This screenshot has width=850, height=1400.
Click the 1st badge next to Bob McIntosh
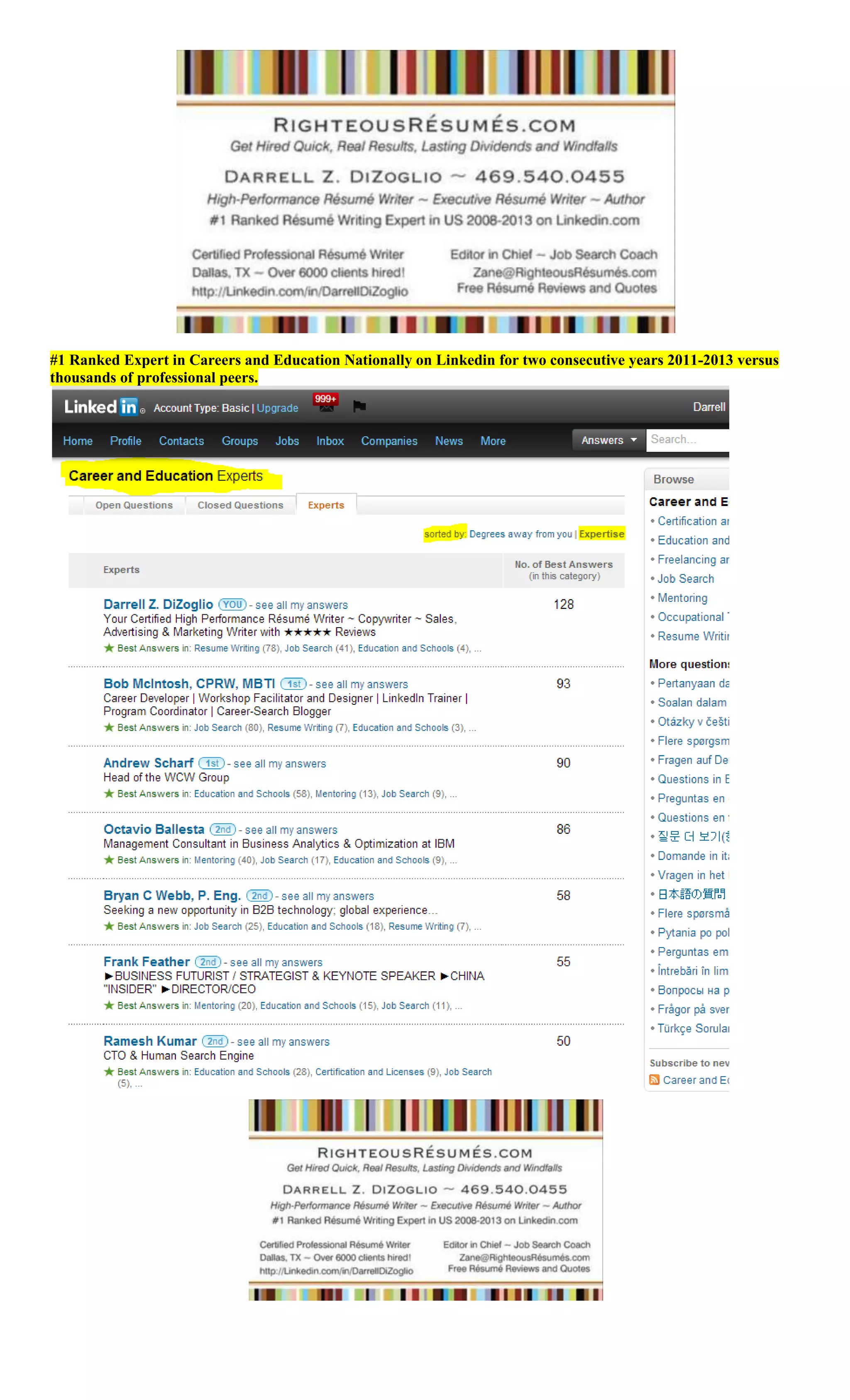(x=293, y=684)
